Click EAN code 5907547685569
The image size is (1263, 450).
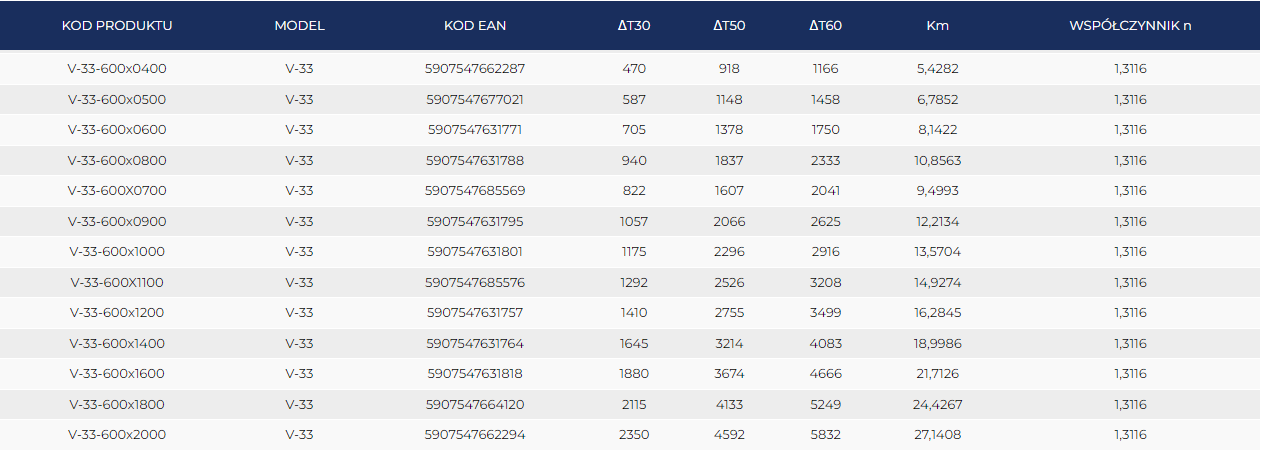point(474,191)
